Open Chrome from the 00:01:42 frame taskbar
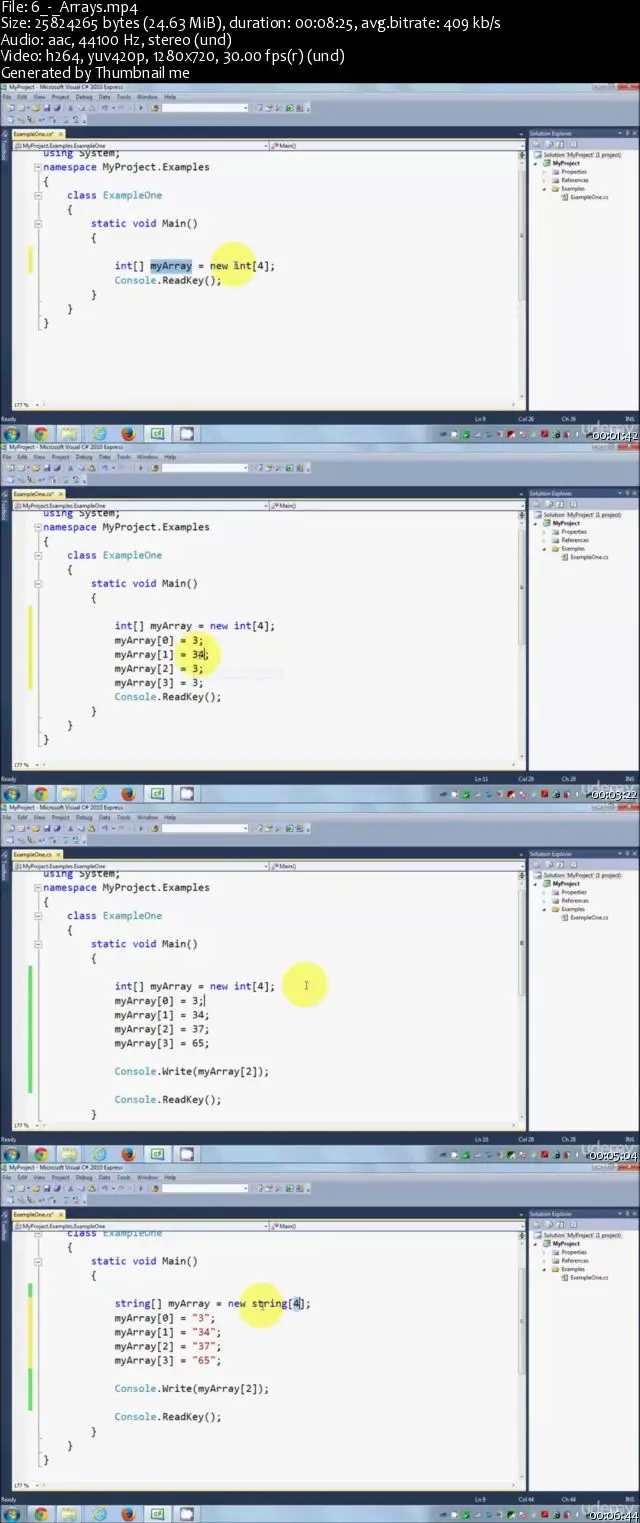This screenshot has width=640, height=1523. click(40, 434)
